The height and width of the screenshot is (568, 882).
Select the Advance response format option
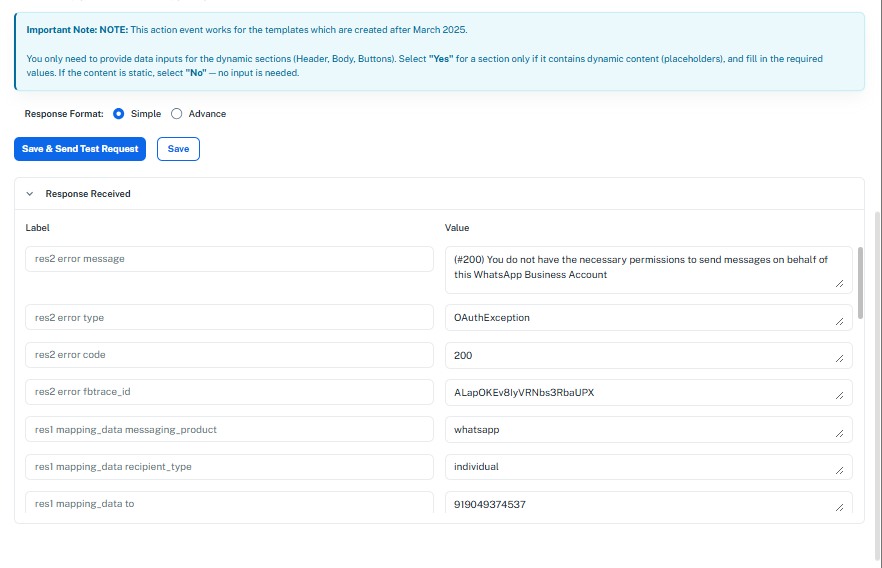(177, 114)
